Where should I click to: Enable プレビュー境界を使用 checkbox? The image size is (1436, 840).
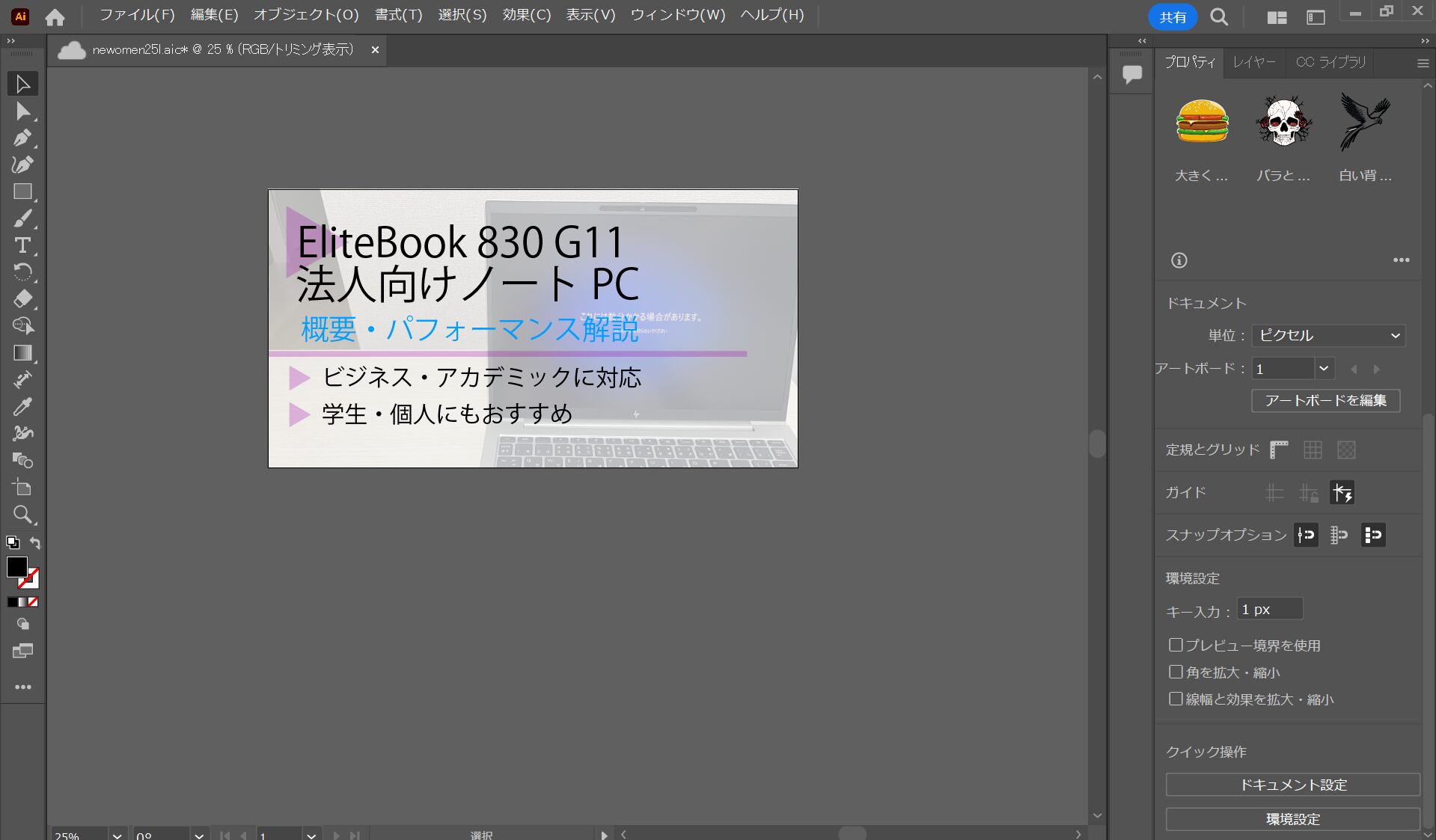(x=1176, y=645)
